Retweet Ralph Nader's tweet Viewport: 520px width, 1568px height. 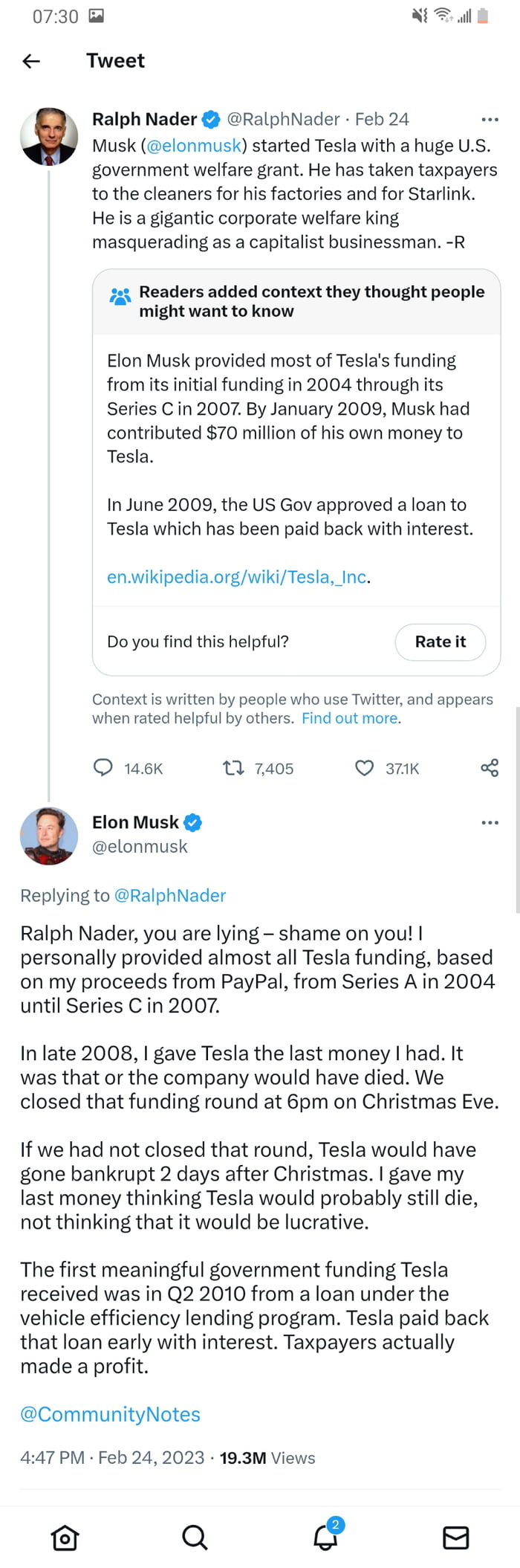click(x=234, y=767)
